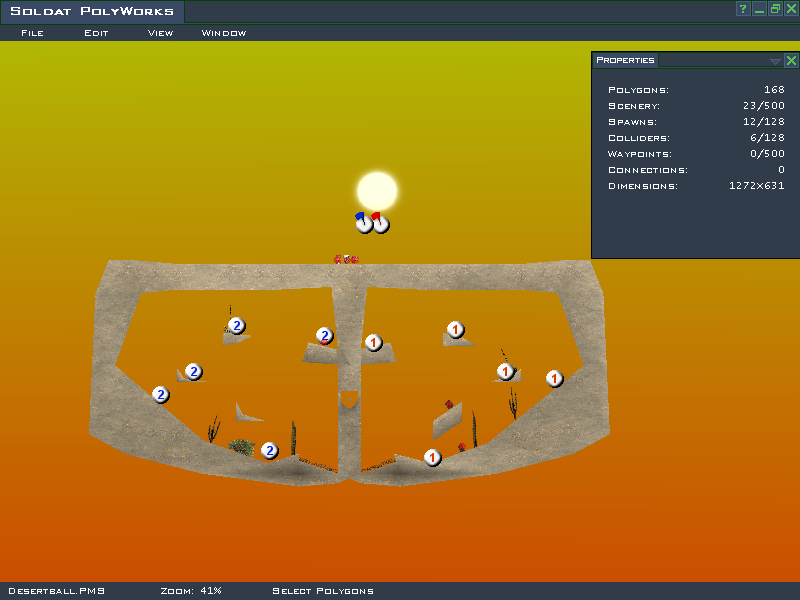
Task: Click the Desertball.PMS filename in status bar
Action: pos(56,591)
